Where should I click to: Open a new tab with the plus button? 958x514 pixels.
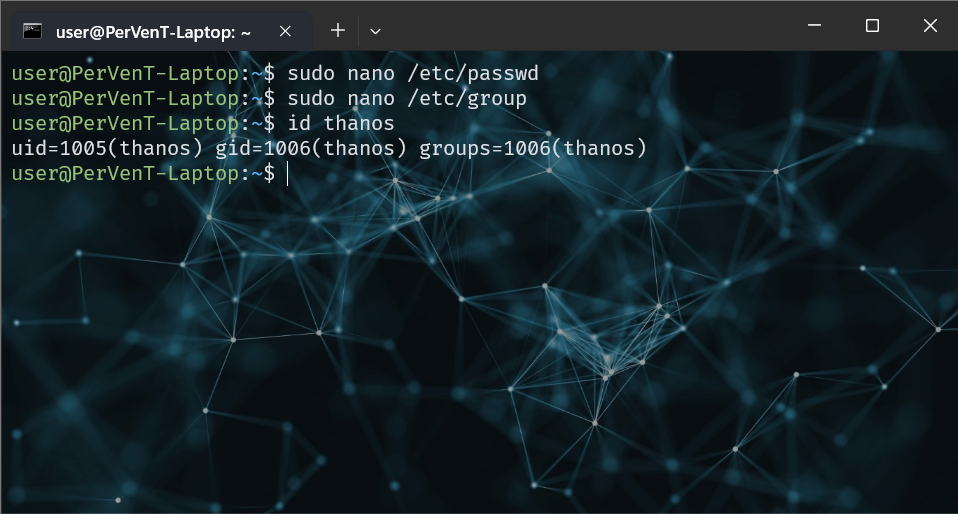[338, 31]
